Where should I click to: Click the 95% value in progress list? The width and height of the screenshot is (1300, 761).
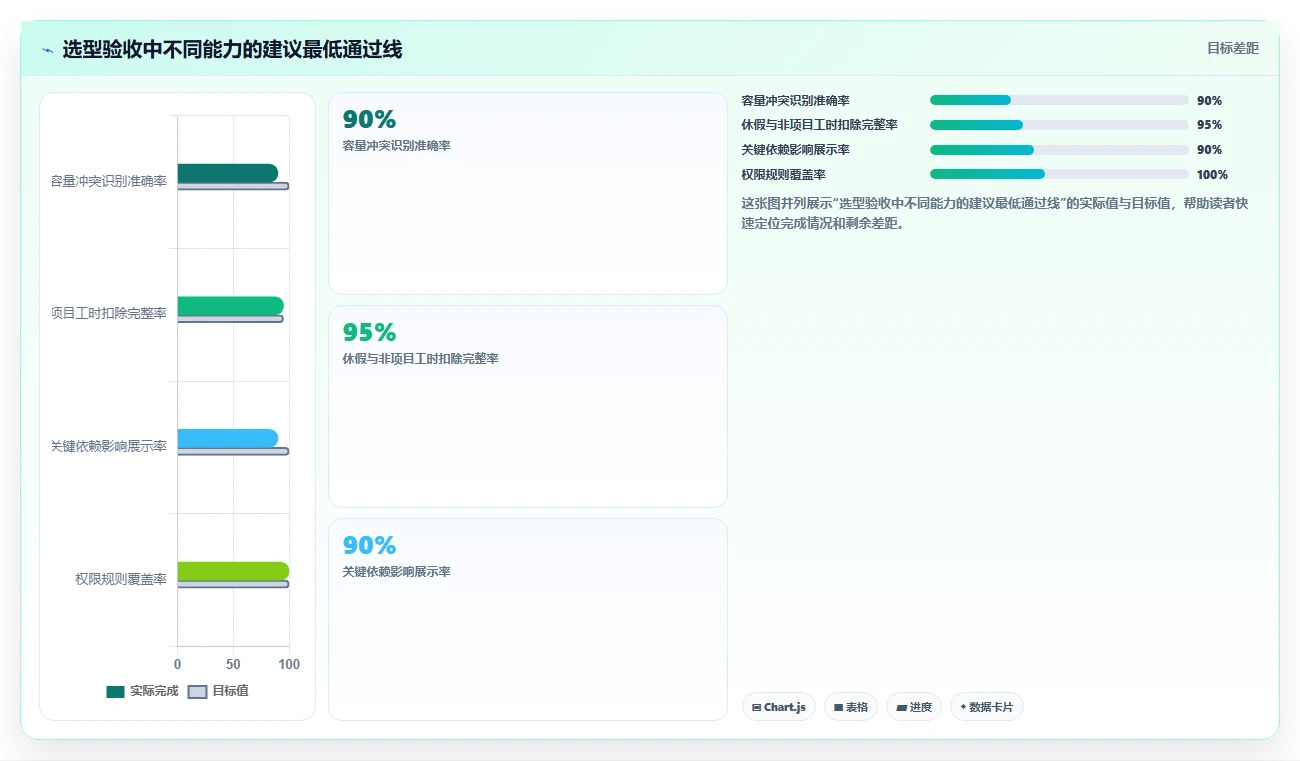[1209, 125]
